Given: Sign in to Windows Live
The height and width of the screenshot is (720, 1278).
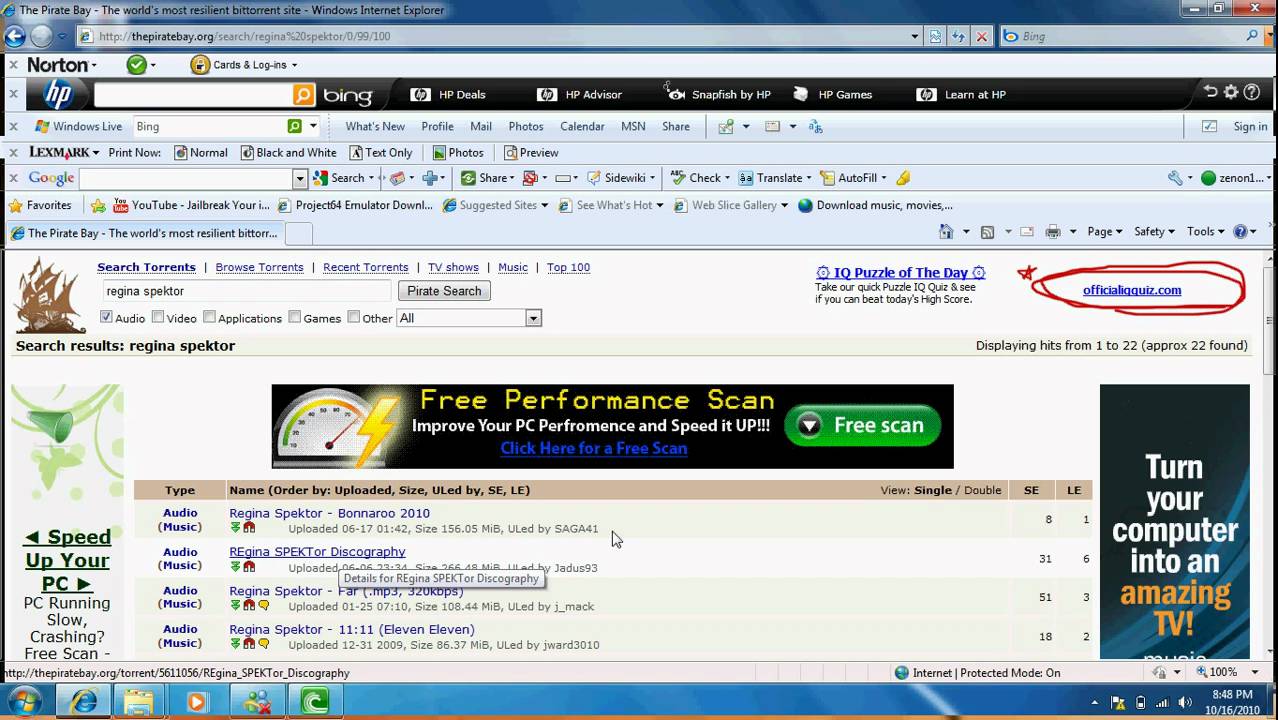Looking at the screenshot, I should point(1250,127).
